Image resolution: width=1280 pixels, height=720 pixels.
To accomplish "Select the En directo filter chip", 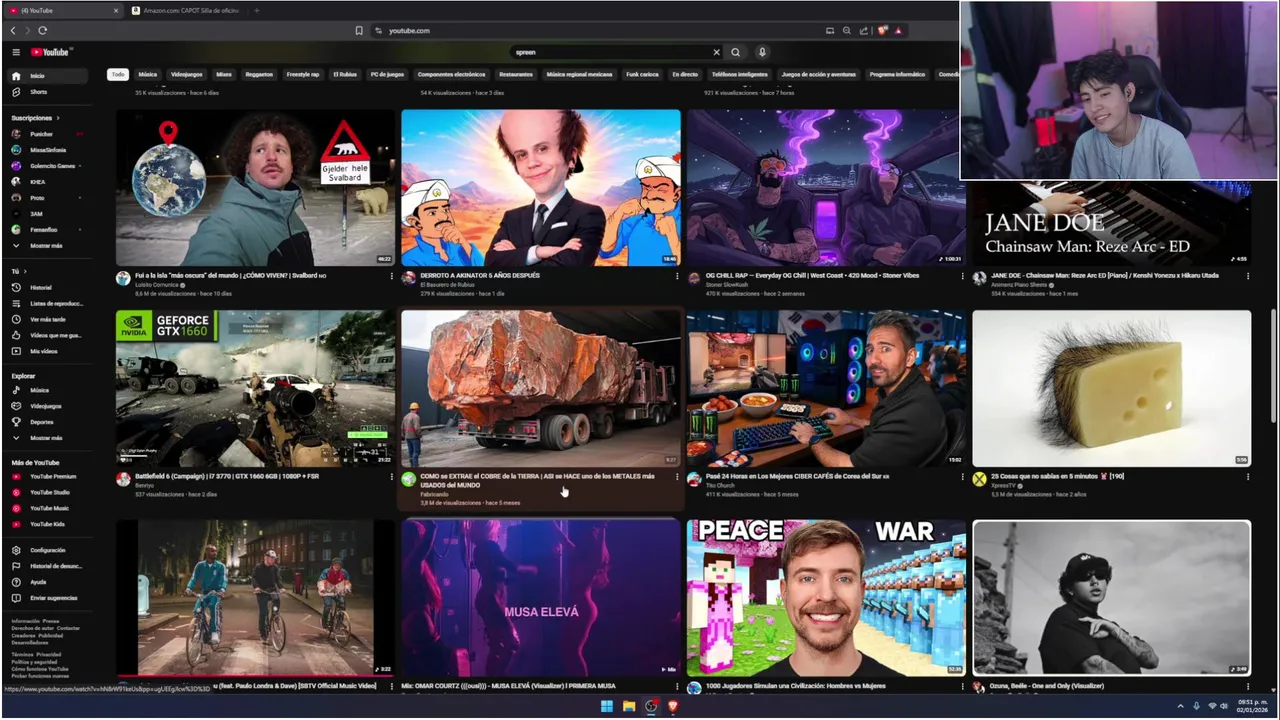I will coord(685,74).
